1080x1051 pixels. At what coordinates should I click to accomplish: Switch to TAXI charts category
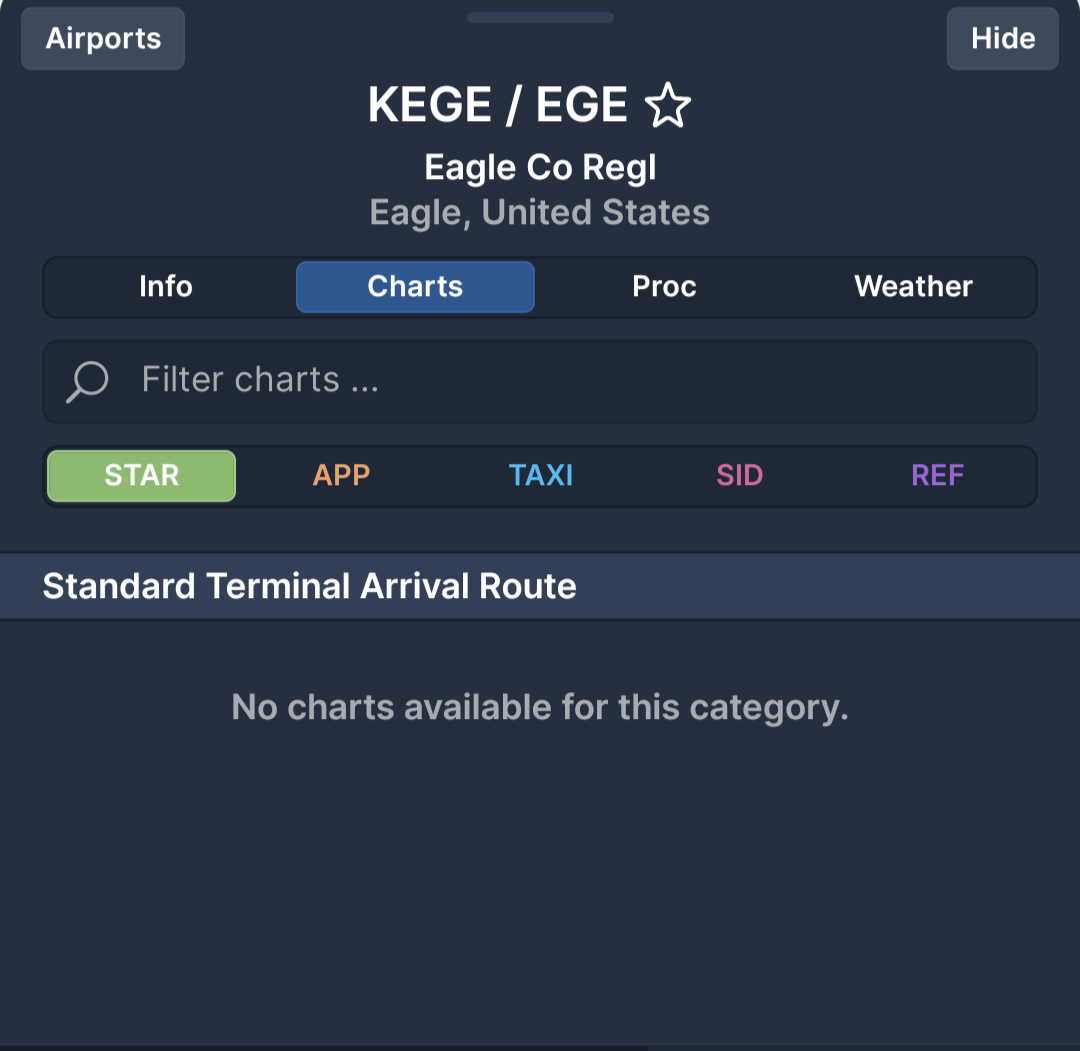point(540,476)
